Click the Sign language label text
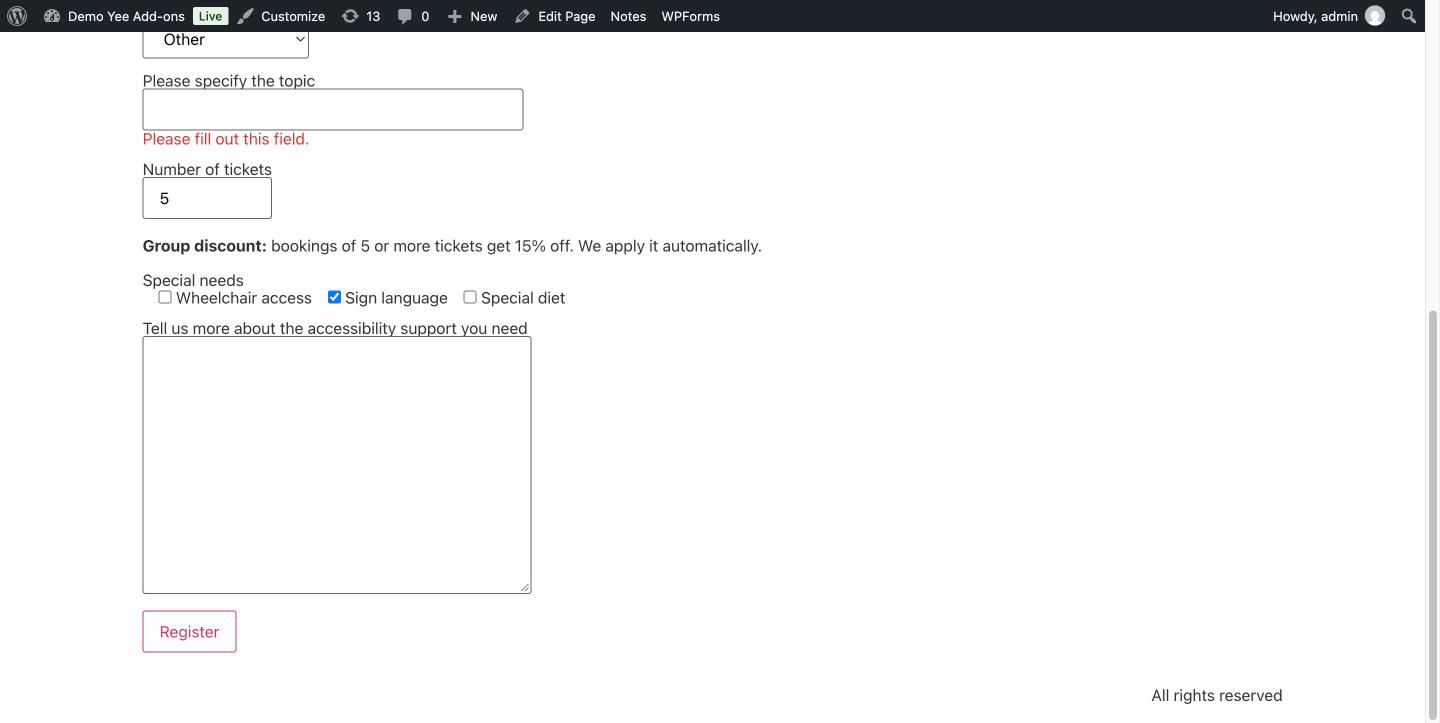 click(x=396, y=298)
